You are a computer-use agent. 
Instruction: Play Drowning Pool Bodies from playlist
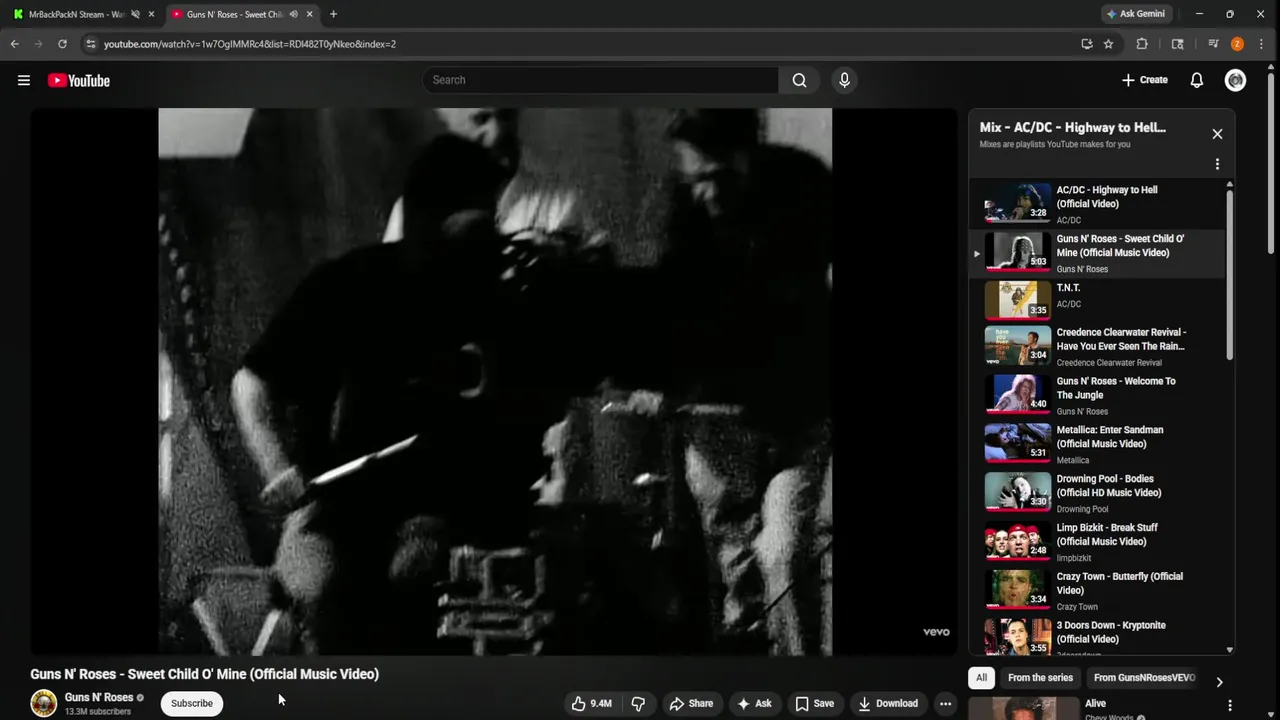coord(1097,493)
